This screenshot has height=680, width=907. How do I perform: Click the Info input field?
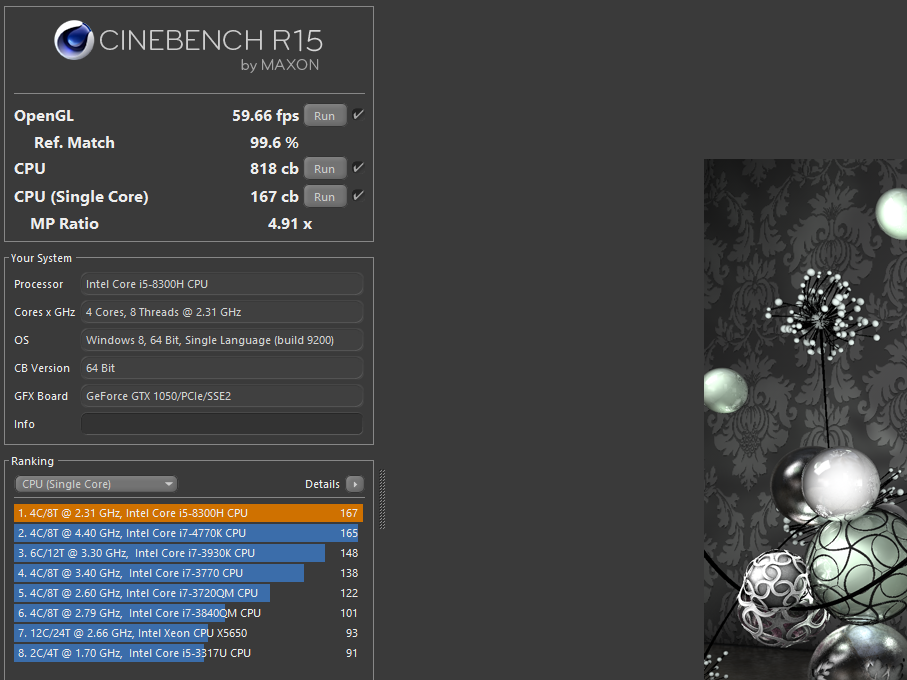tap(222, 424)
